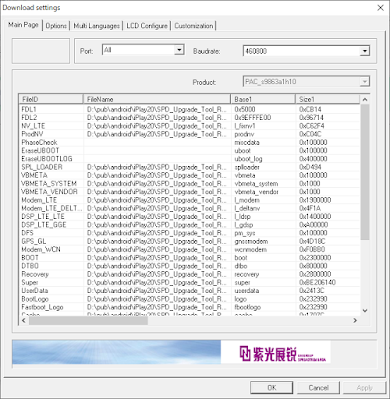The height and width of the screenshot is (399, 390).
Task: Click the wcnmodem base cell
Action: 250,249
